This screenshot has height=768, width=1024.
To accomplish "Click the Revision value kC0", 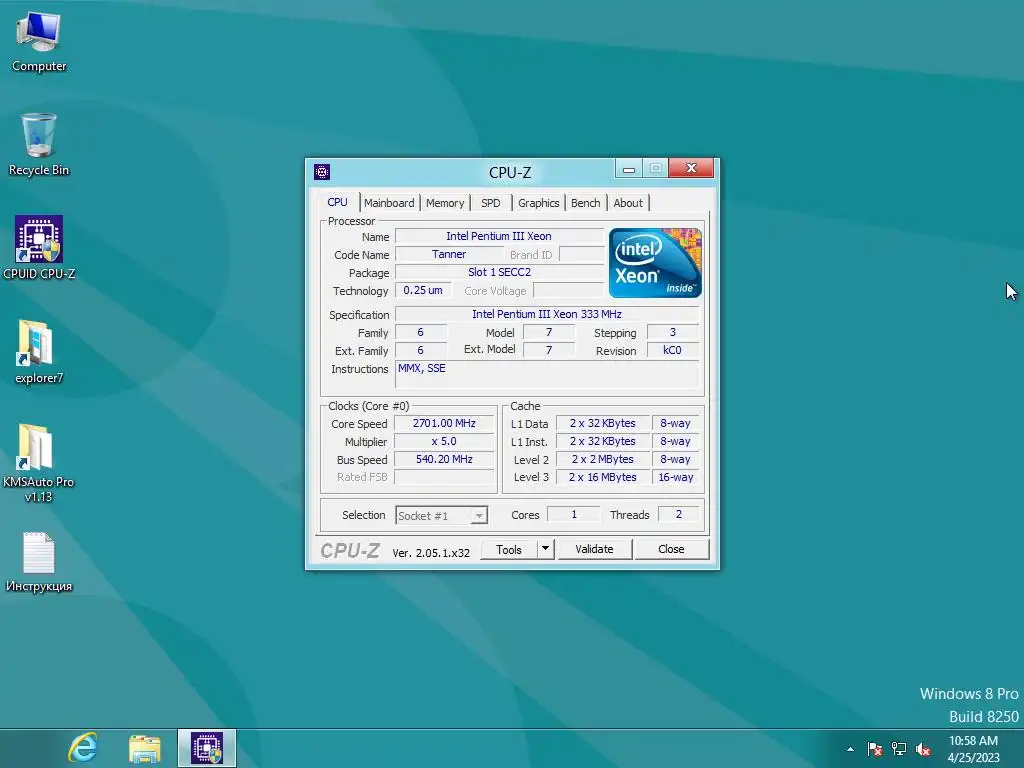I will (673, 350).
